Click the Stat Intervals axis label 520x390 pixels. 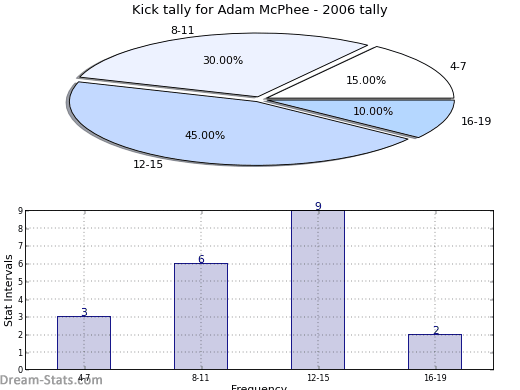[8, 291]
